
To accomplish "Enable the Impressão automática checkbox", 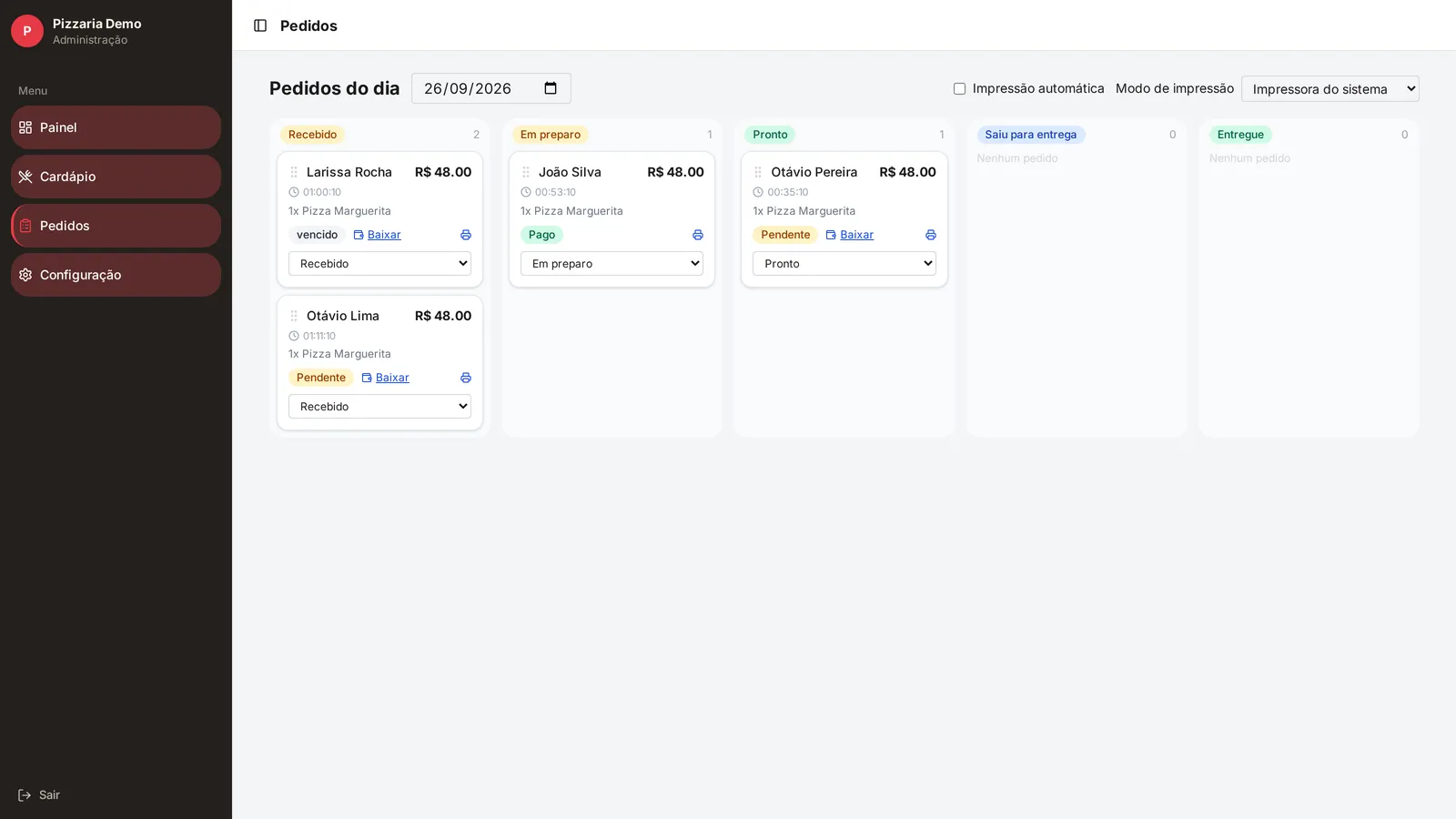I will (x=959, y=89).
